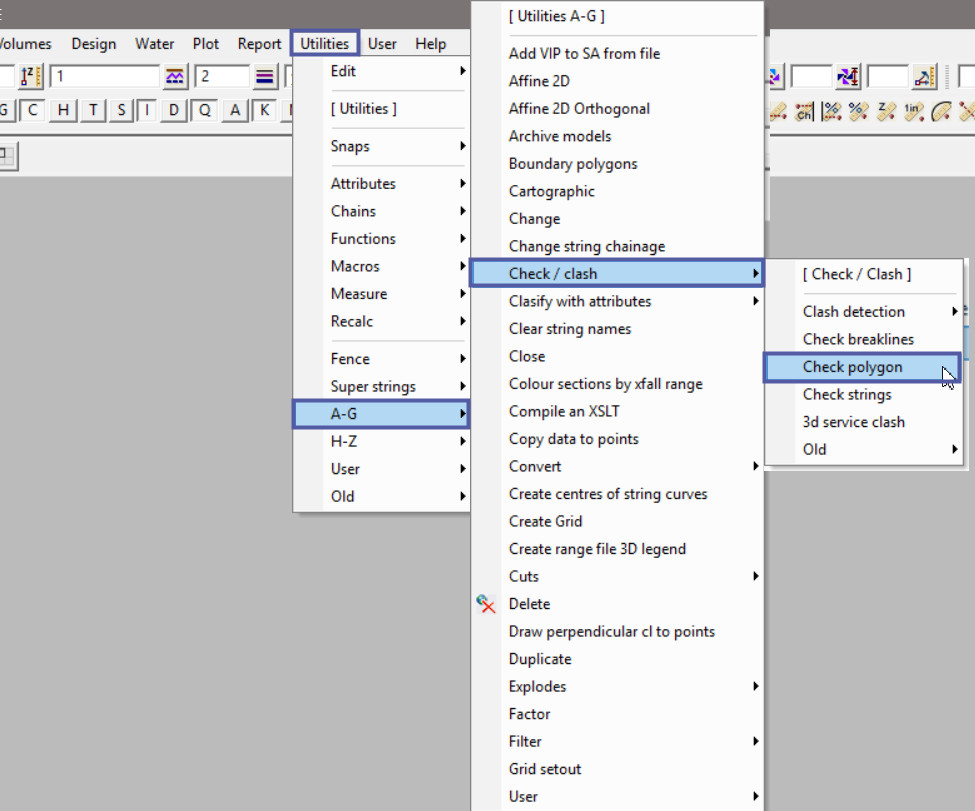Click the Delete icon with red cross

(486, 604)
